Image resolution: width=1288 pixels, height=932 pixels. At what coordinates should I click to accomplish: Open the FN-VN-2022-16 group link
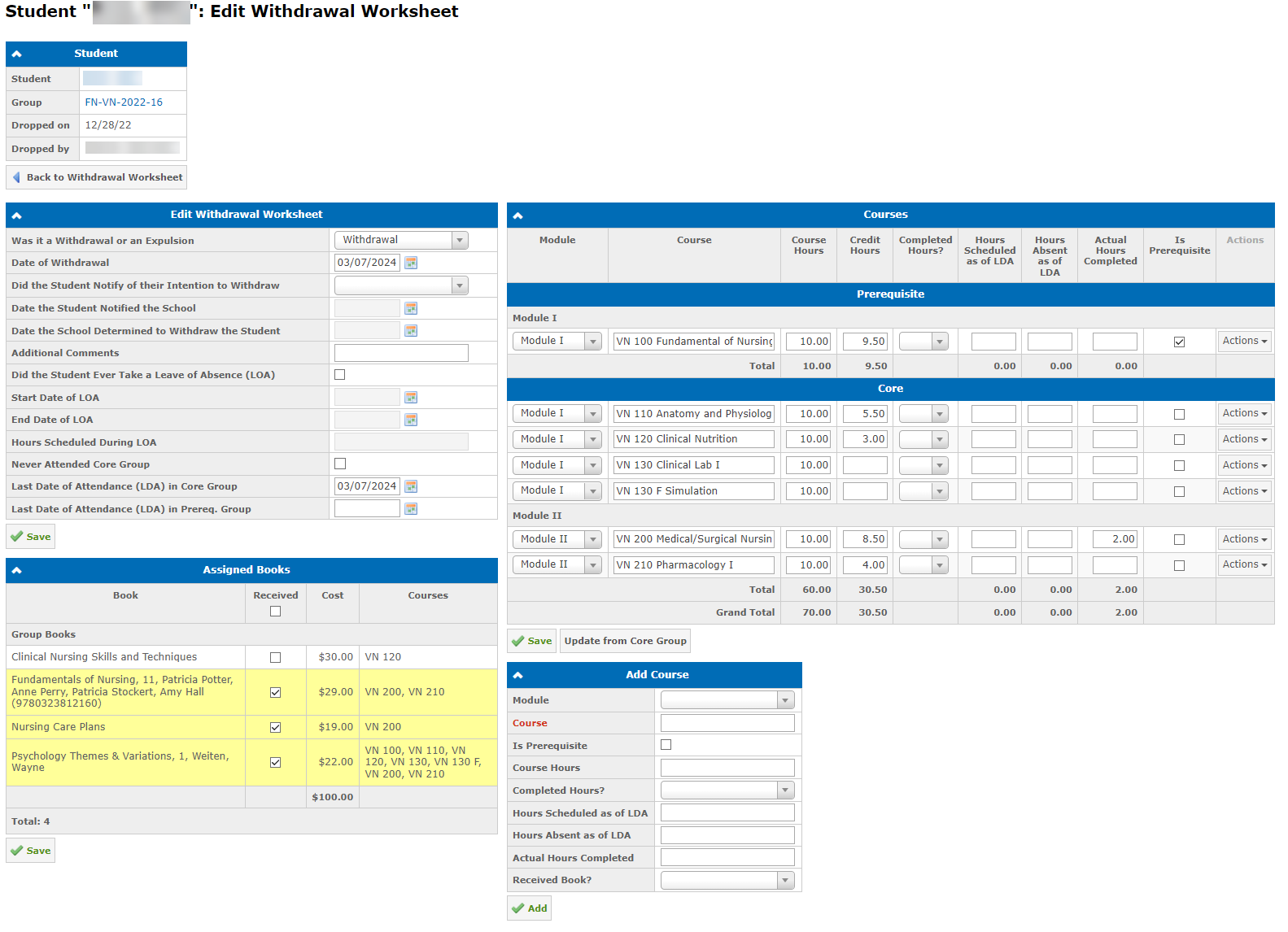124,102
